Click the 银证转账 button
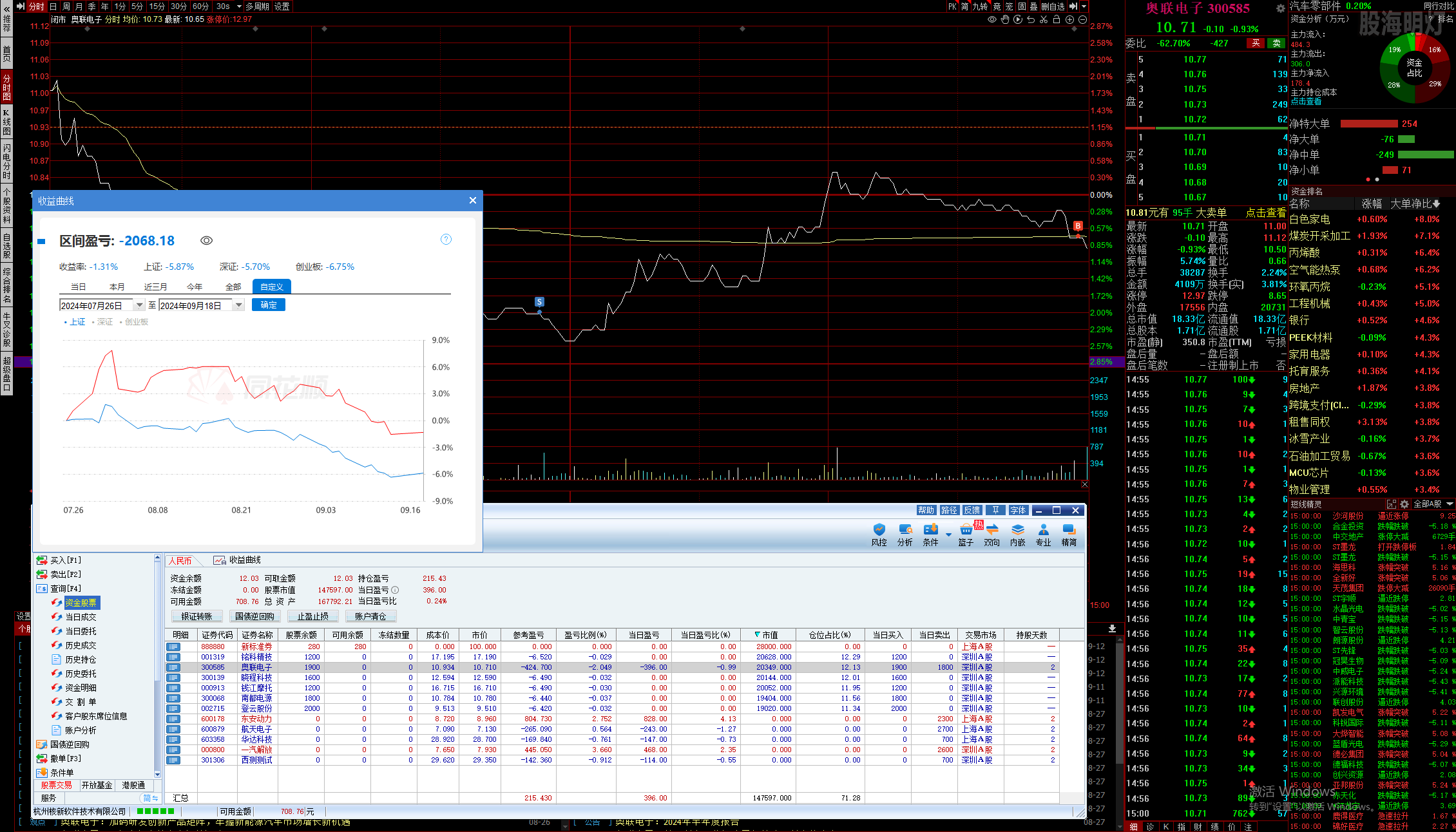 click(x=196, y=616)
